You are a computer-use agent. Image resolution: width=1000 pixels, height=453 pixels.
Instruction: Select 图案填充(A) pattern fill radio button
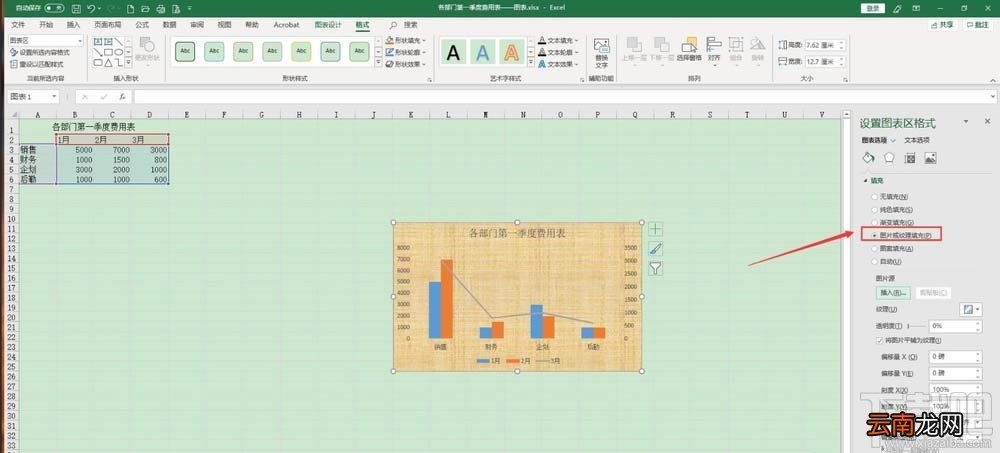click(874, 249)
